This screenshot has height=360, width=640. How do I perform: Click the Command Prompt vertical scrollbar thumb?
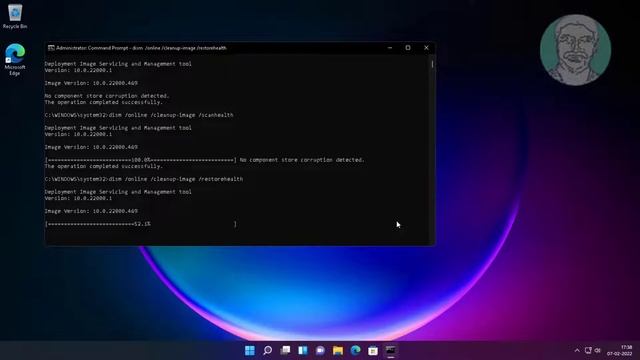432,64
